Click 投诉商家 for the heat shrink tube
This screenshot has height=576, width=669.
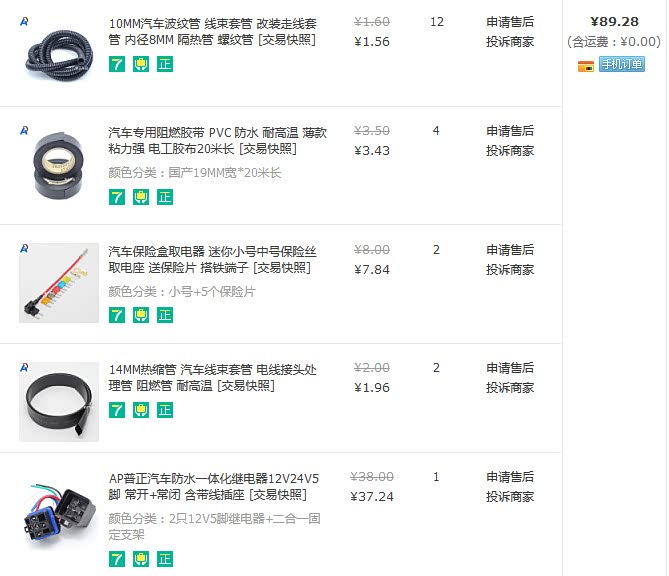(x=510, y=388)
